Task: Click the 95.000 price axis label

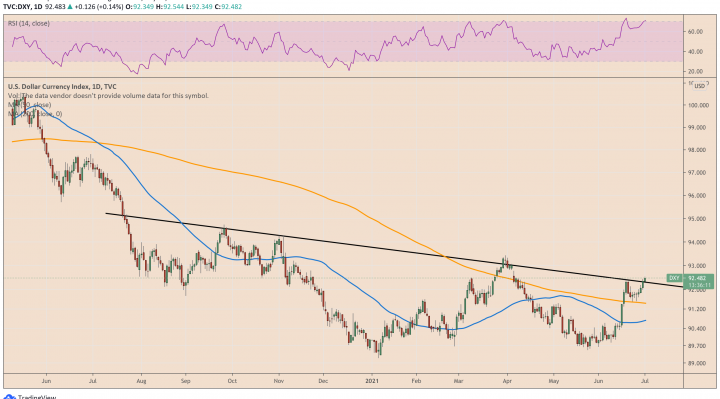Action: point(698,219)
